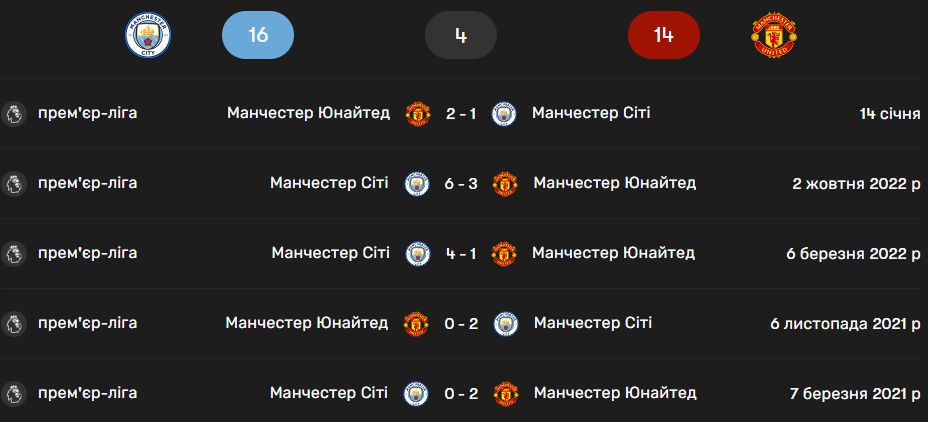Screen dimensions: 928x422
Task: Click Manchester United crest beside the 2 - 1 score
Action: click(417, 114)
